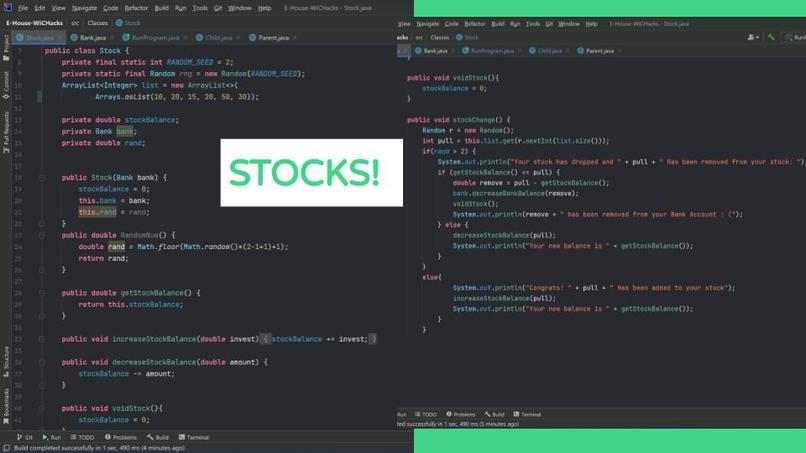This screenshot has height=453, width=806.
Task: Toggle the Structure tool window in the left sidebar
Action: pos(6,361)
